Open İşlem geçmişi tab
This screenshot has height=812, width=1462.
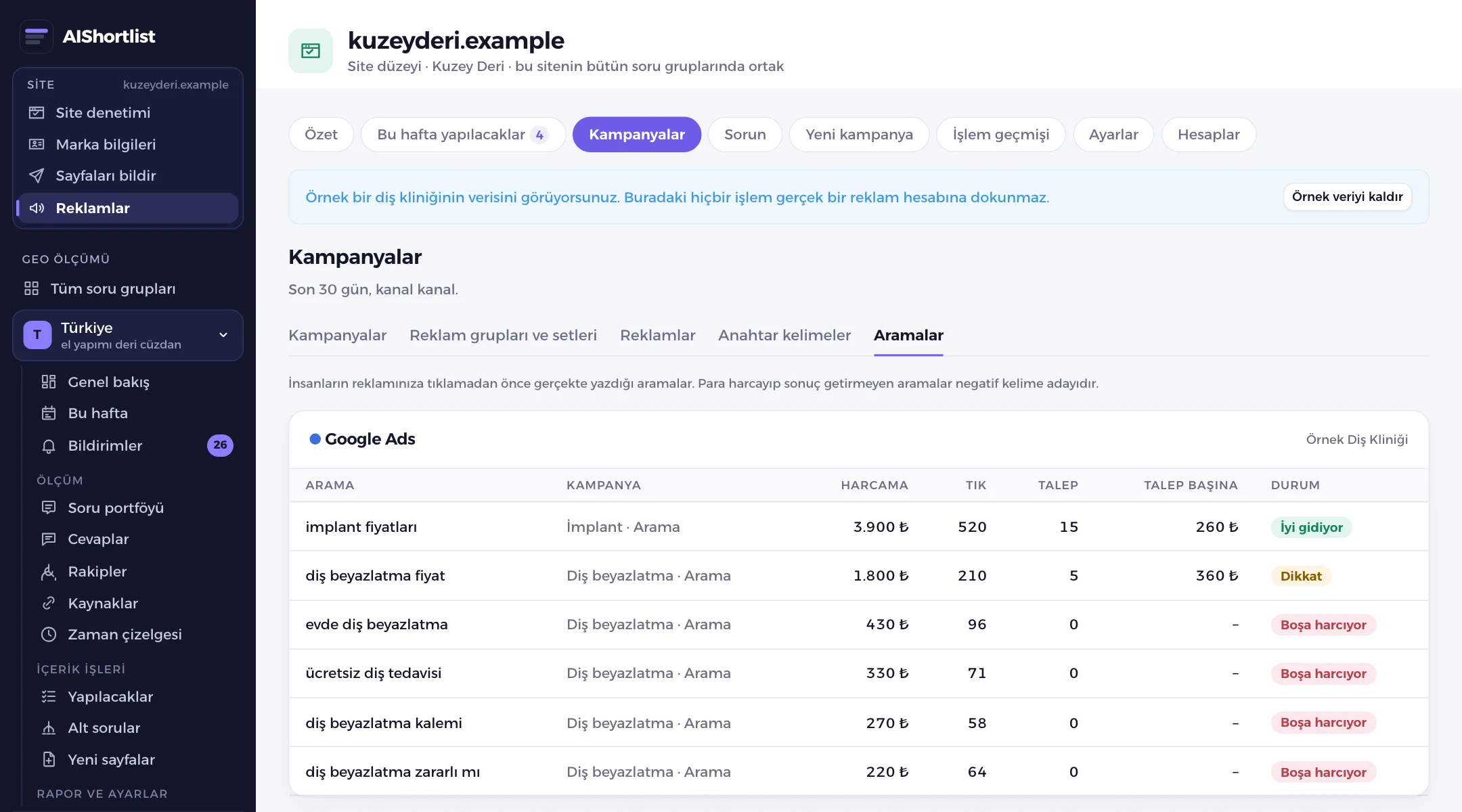tap(1001, 134)
